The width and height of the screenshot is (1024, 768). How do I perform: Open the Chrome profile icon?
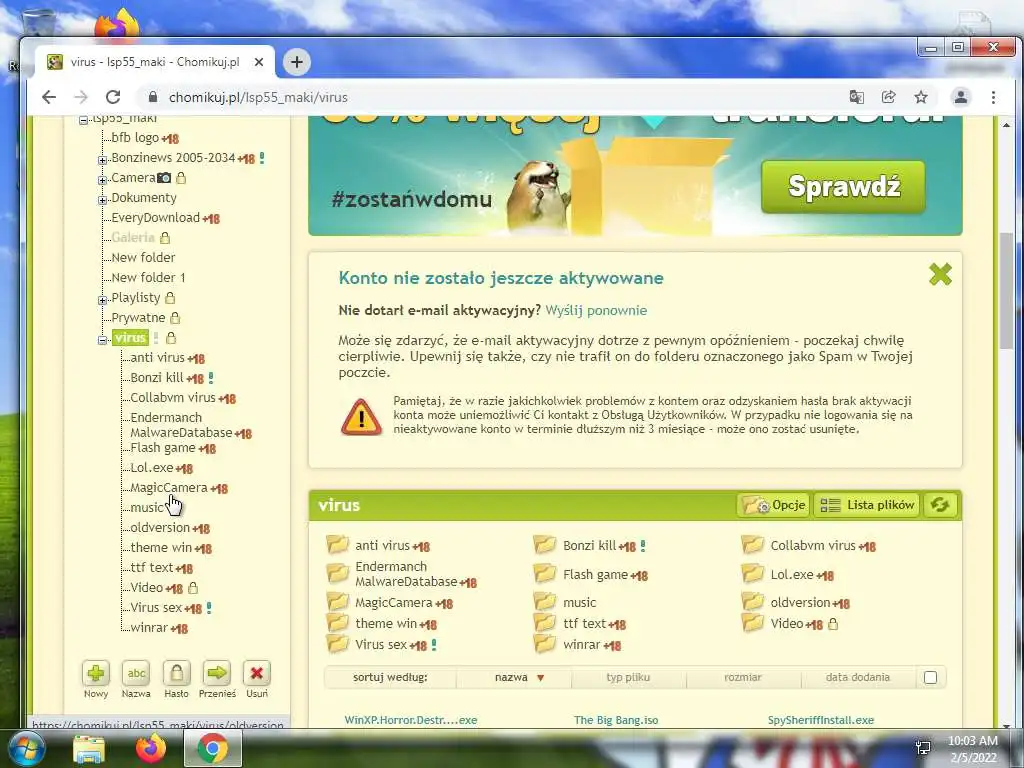pos(961,97)
